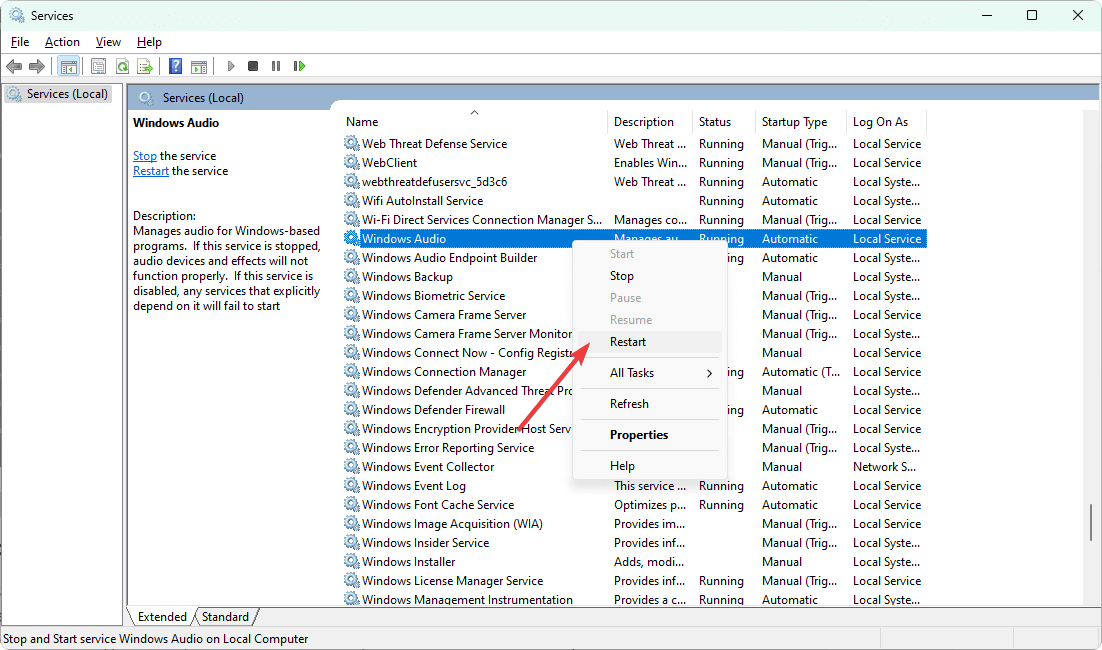This screenshot has width=1102, height=650.
Task: Open the Properties toolbar icon
Action: coord(98,66)
